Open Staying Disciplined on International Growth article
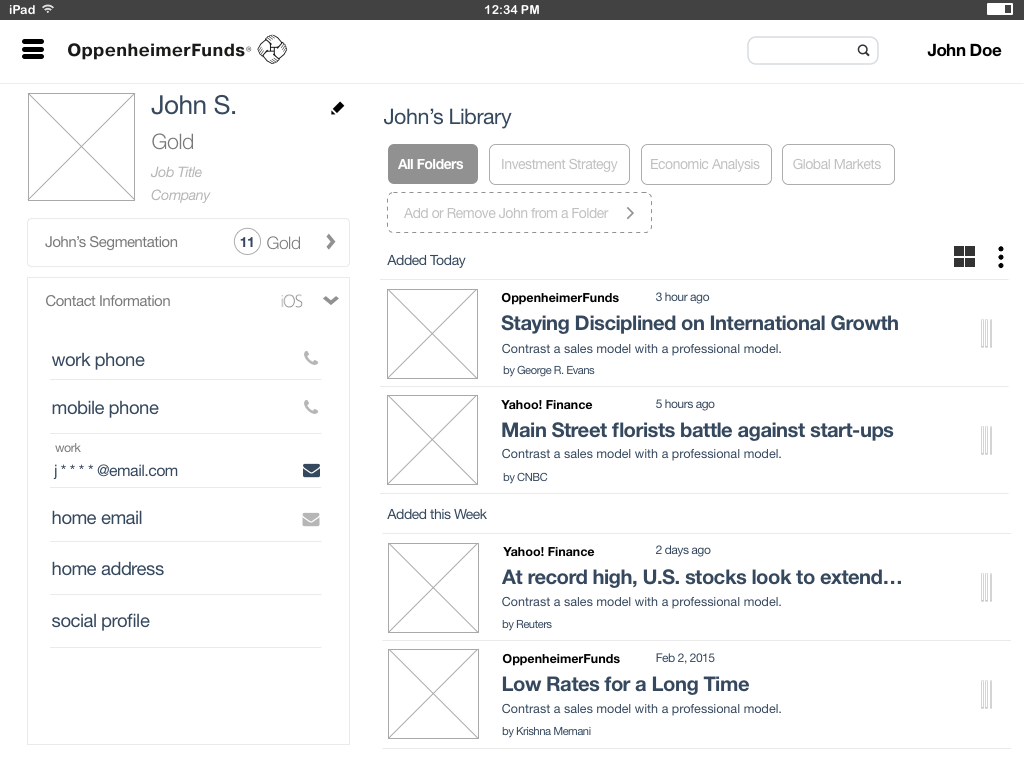This screenshot has width=1024, height=767. point(699,323)
